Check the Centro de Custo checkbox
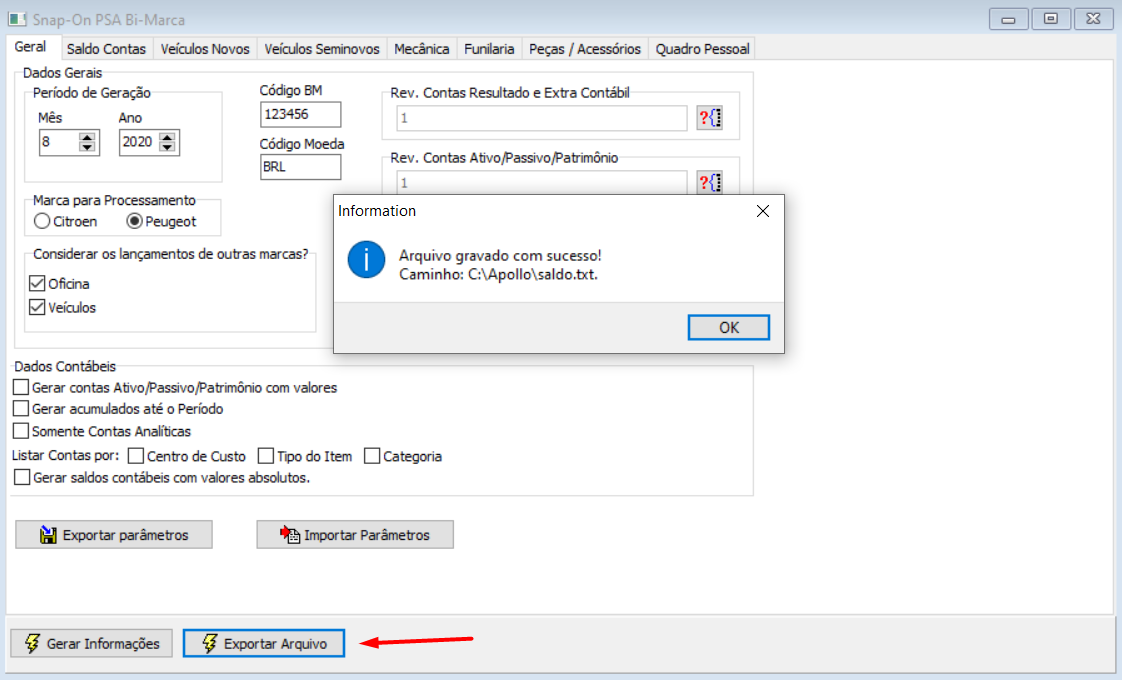Viewport: 1122px width, 680px height. pos(136,456)
